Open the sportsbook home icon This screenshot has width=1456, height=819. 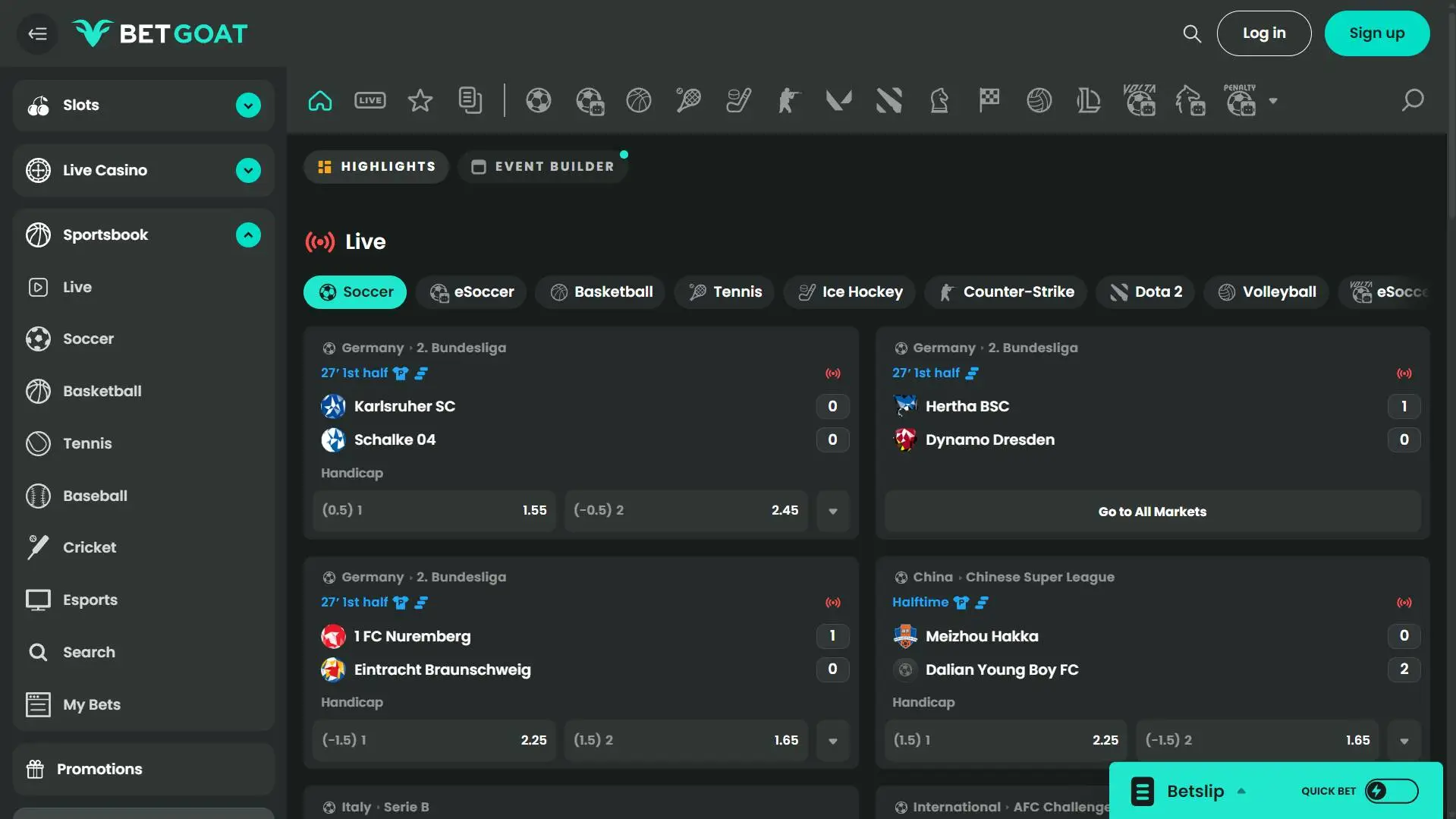320,100
